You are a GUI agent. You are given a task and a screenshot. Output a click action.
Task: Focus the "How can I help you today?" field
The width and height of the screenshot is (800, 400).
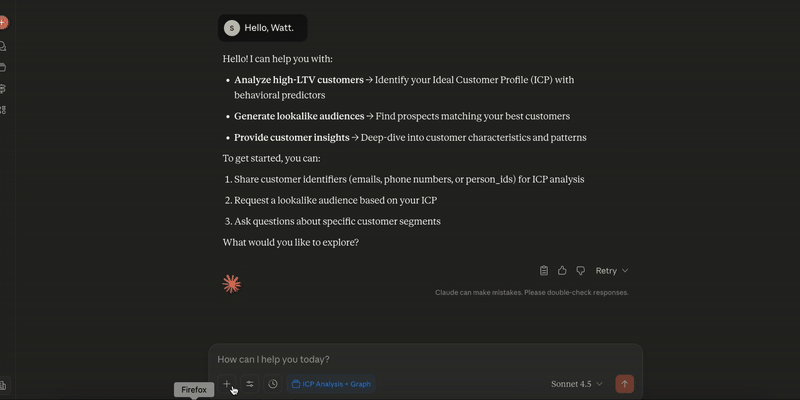(x=425, y=359)
